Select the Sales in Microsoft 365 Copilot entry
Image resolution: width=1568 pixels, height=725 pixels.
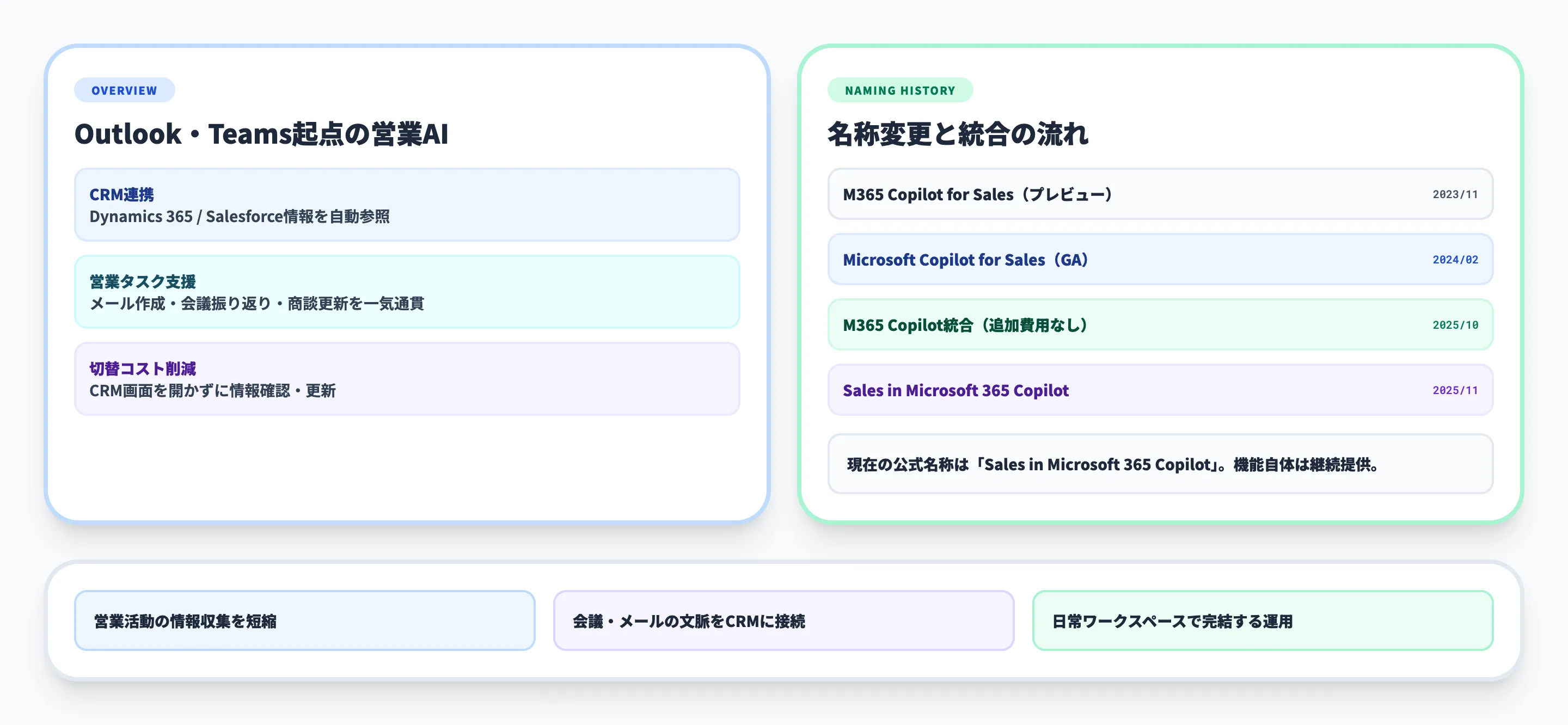[1159, 390]
